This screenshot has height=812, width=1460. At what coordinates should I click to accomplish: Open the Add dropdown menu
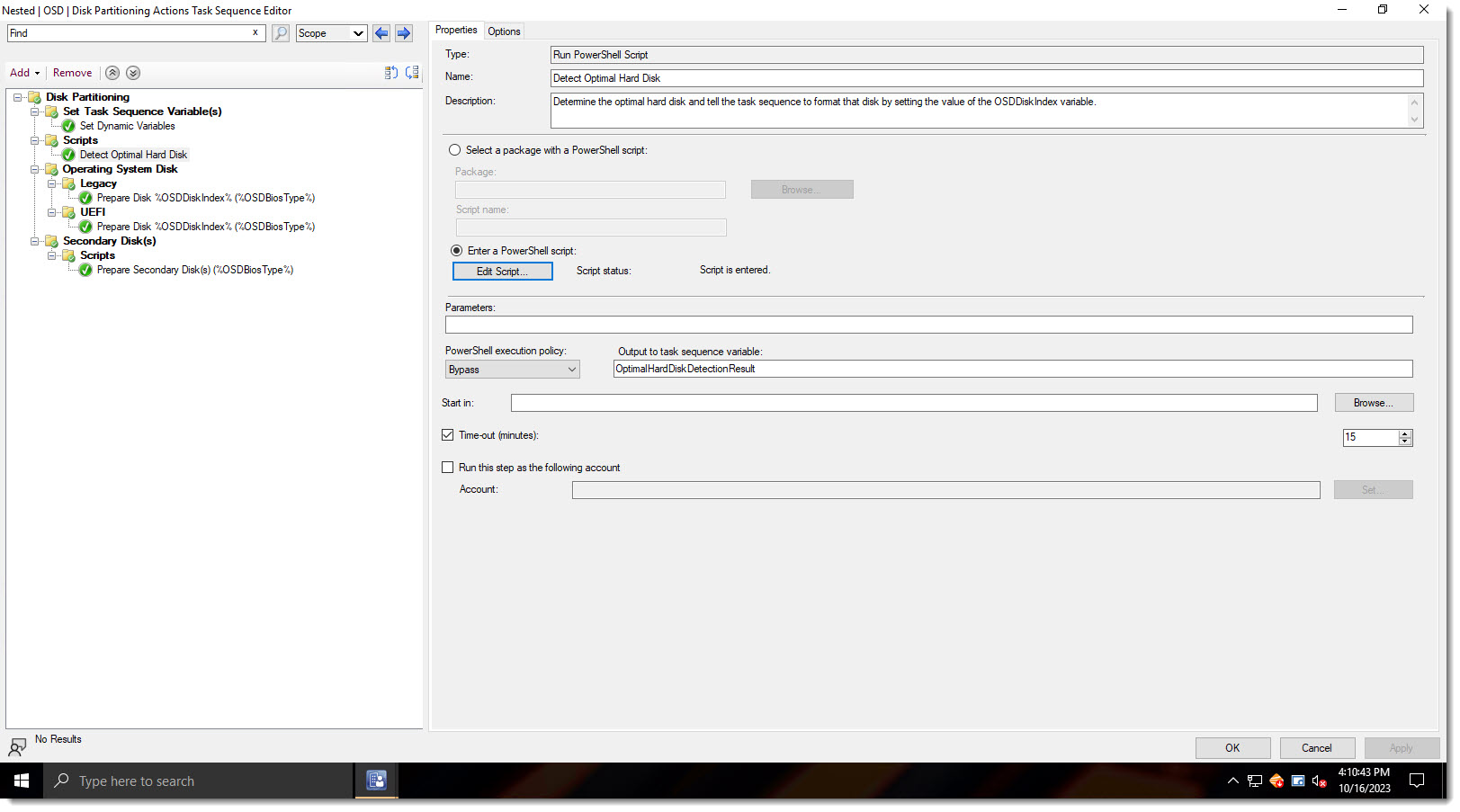[x=25, y=73]
